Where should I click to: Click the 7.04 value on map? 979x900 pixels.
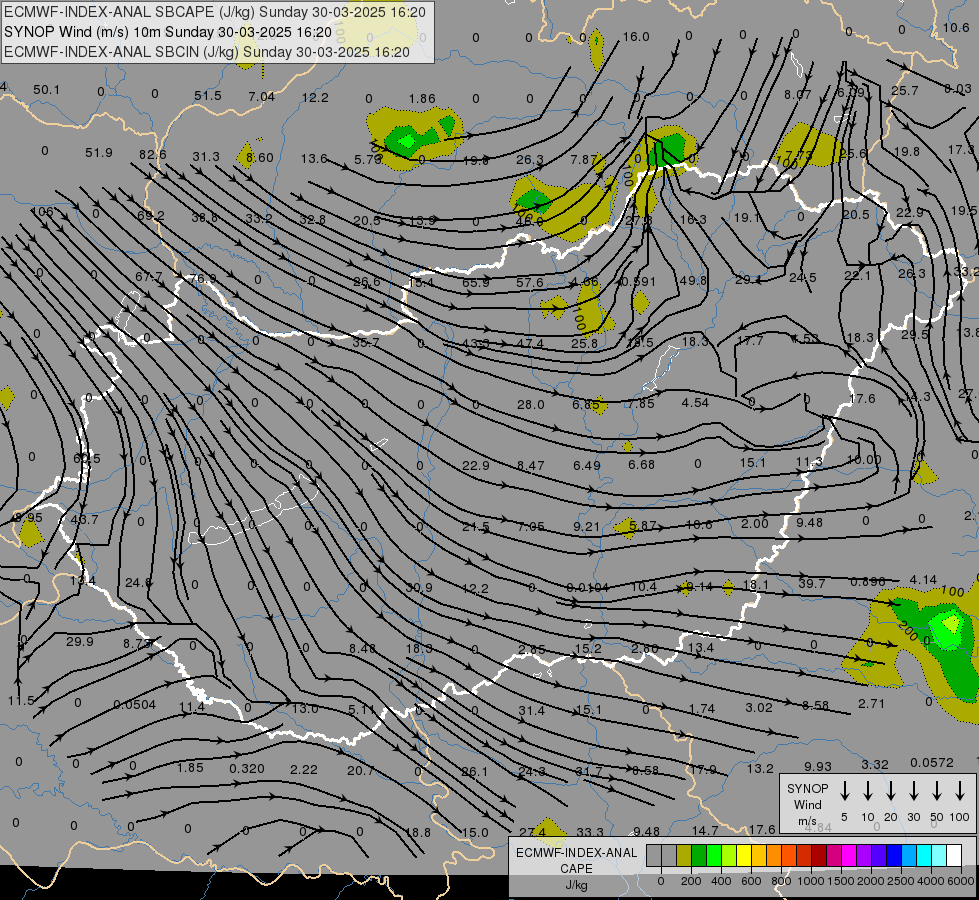(261, 96)
